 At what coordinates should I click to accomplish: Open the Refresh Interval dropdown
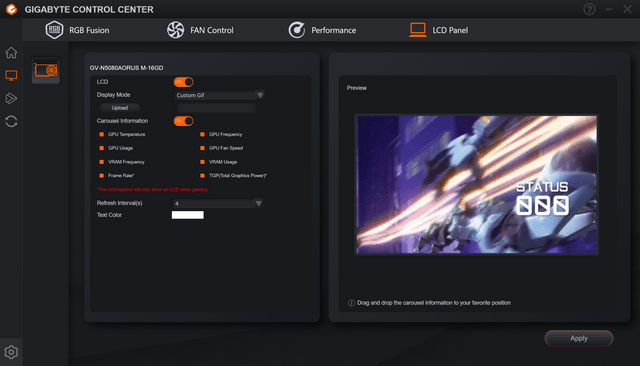click(x=218, y=203)
